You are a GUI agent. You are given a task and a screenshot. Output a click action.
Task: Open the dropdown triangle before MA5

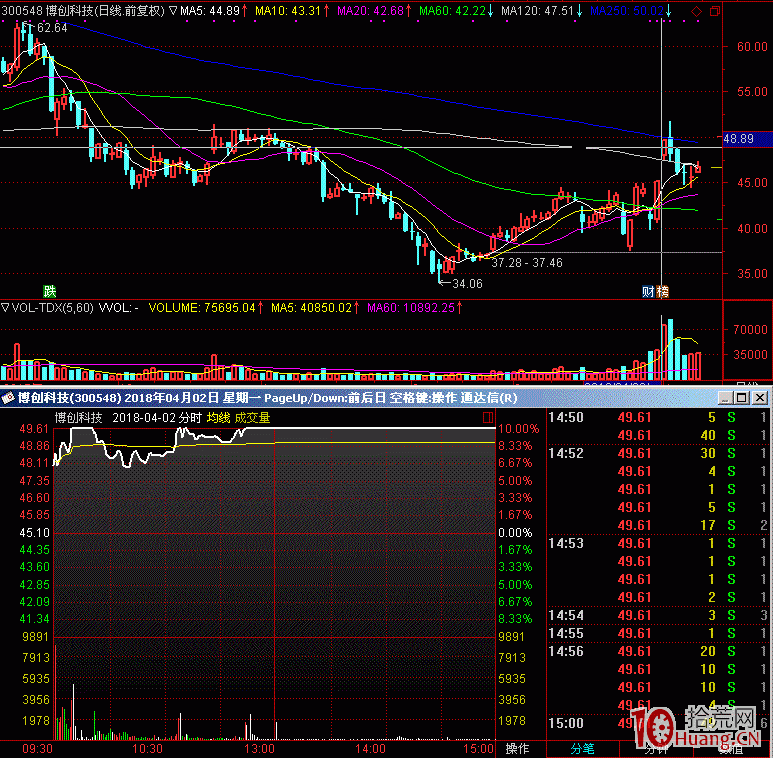pyautogui.click(x=173, y=10)
